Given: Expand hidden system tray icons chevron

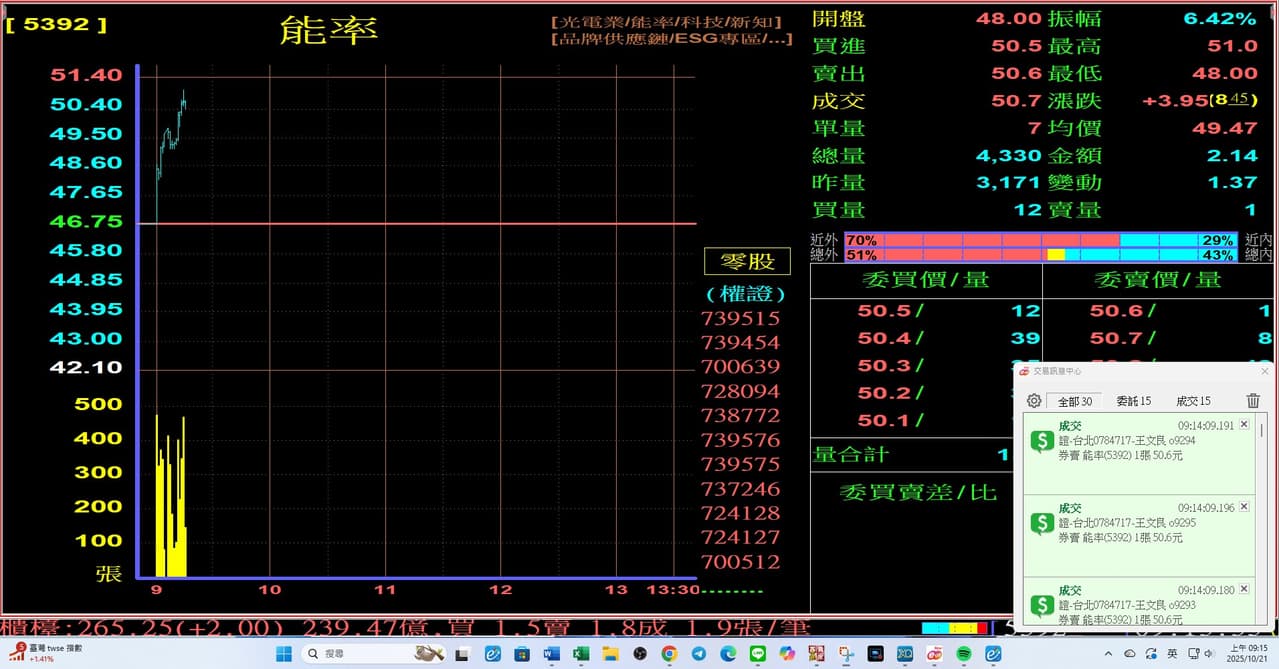Looking at the screenshot, I should pos(1108,654).
